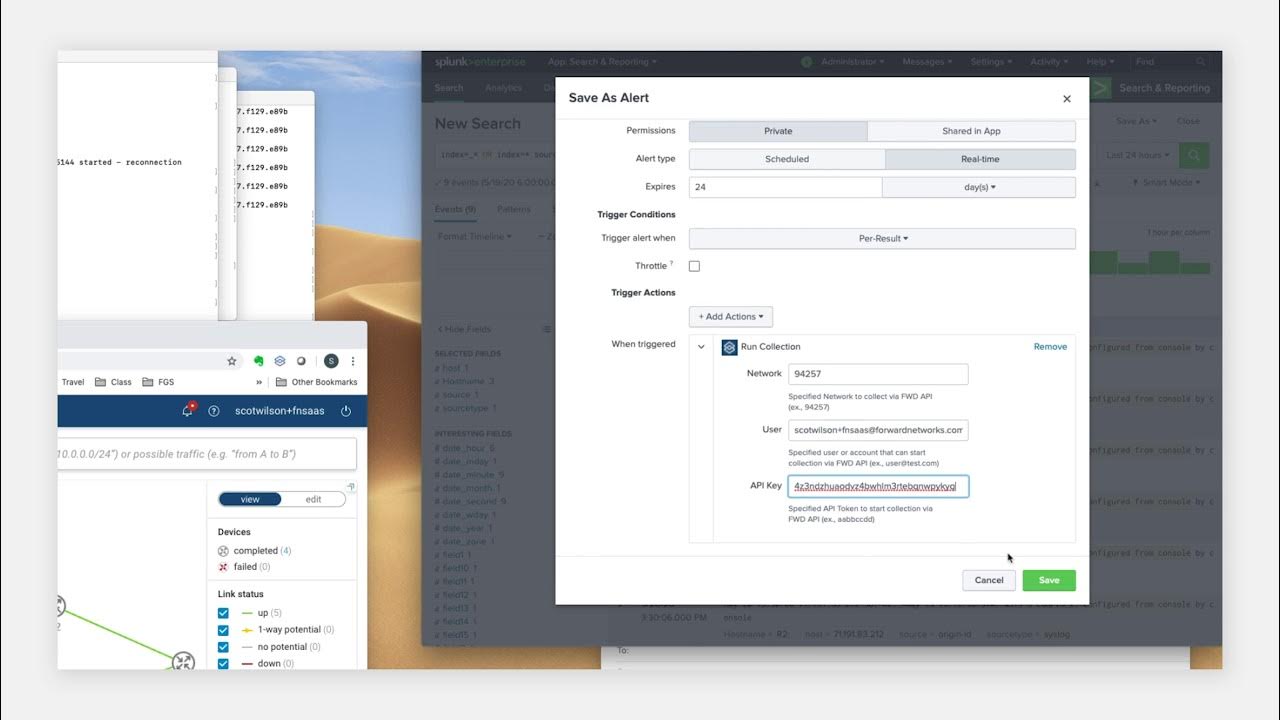
Task: Open browser profile avatar S
Action: coord(331,361)
